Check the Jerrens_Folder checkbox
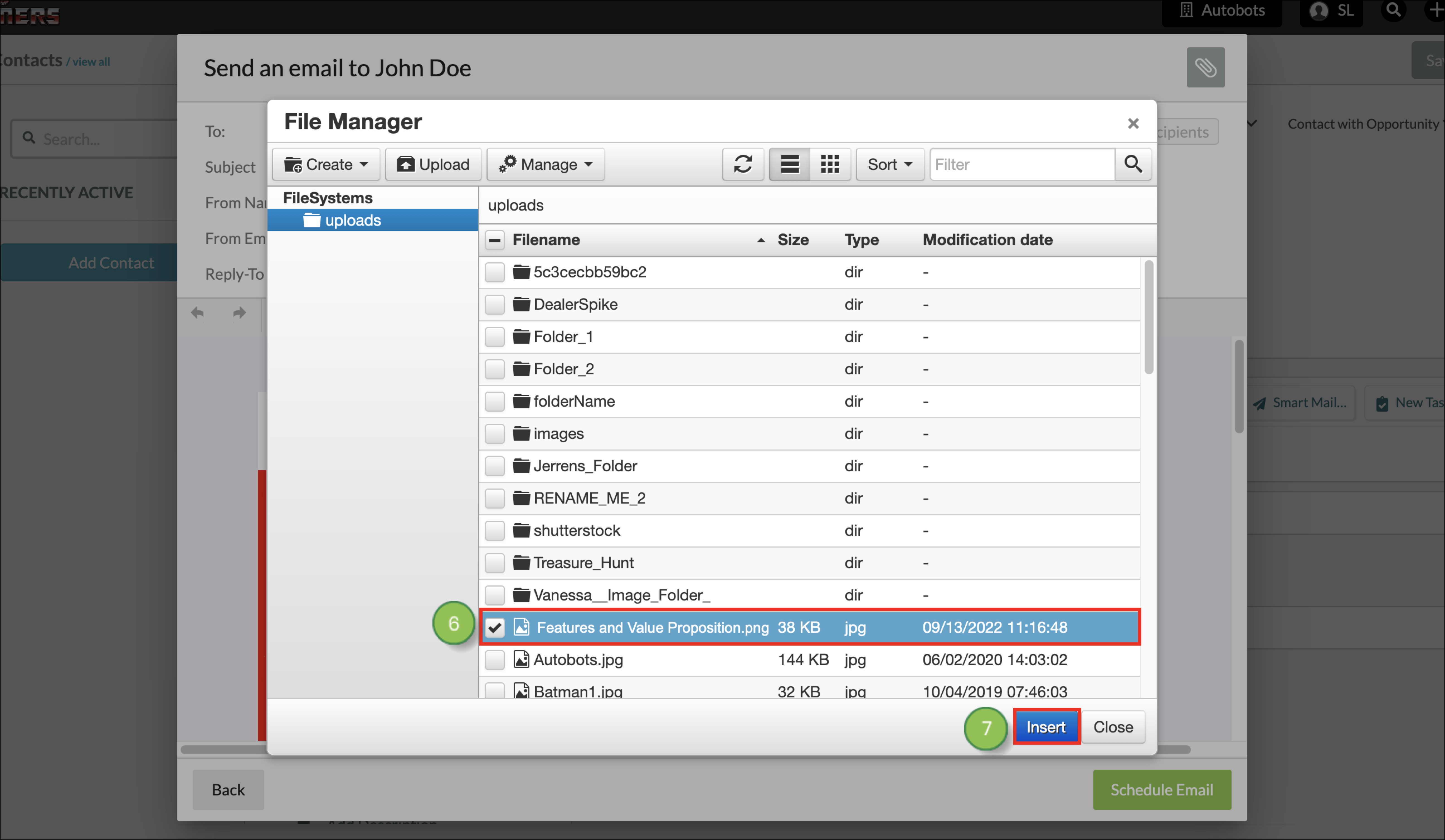The width and height of the screenshot is (1445, 840). [495, 466]
